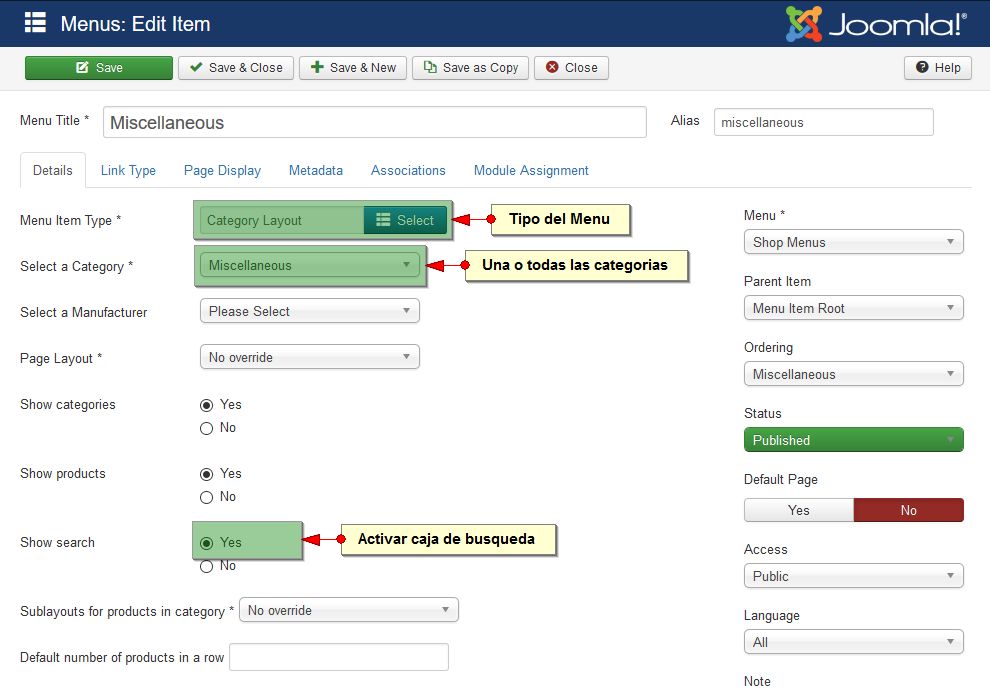Open Select a Category dropdown

(309, 265)
